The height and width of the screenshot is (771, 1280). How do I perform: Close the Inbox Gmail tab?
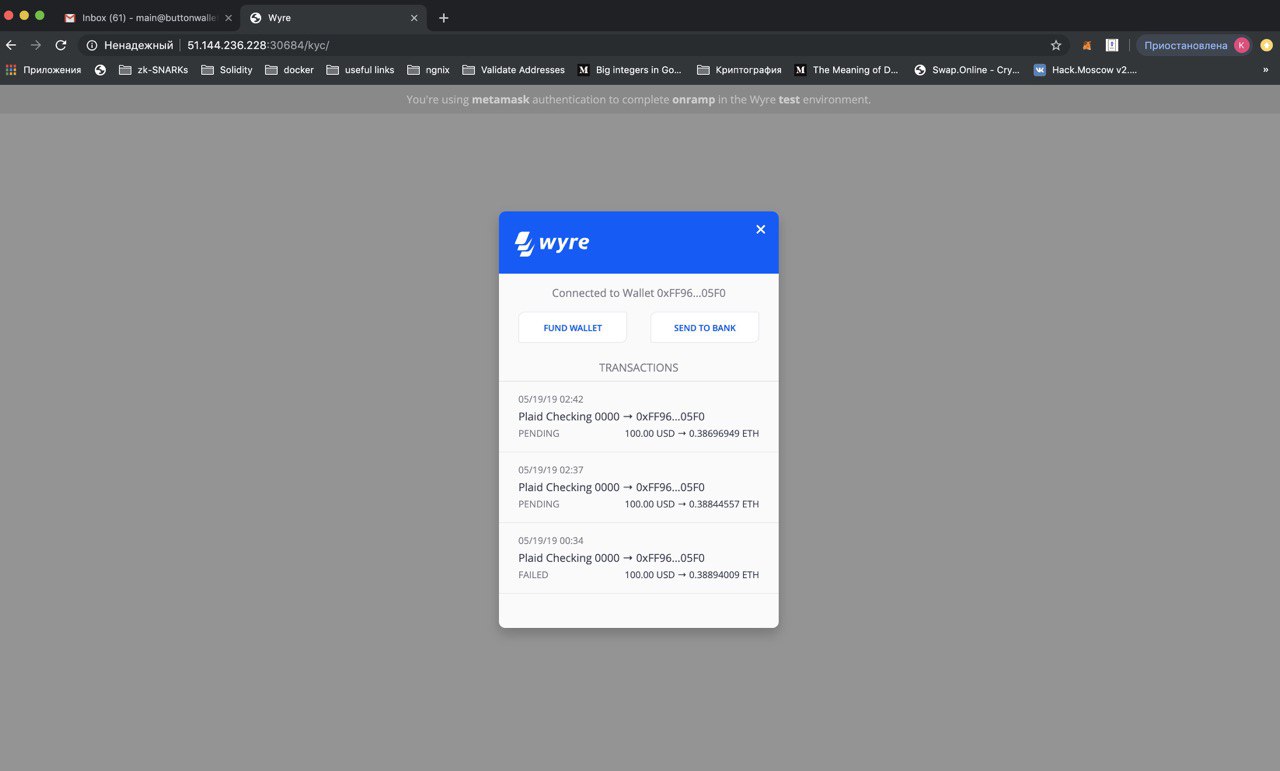pyautogui.click(x=228, y=18)
